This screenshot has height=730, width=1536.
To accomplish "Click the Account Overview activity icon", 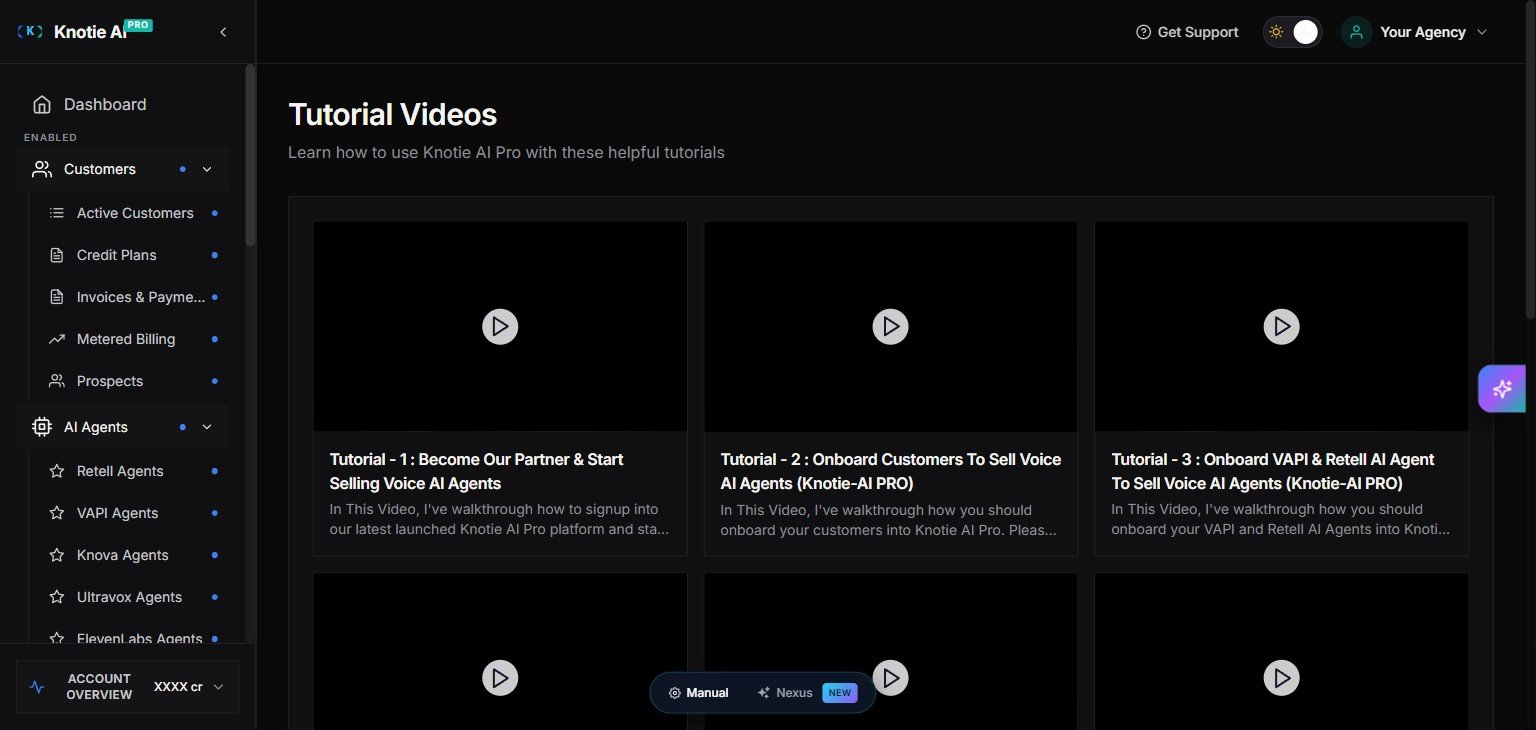I will (37, 687).
